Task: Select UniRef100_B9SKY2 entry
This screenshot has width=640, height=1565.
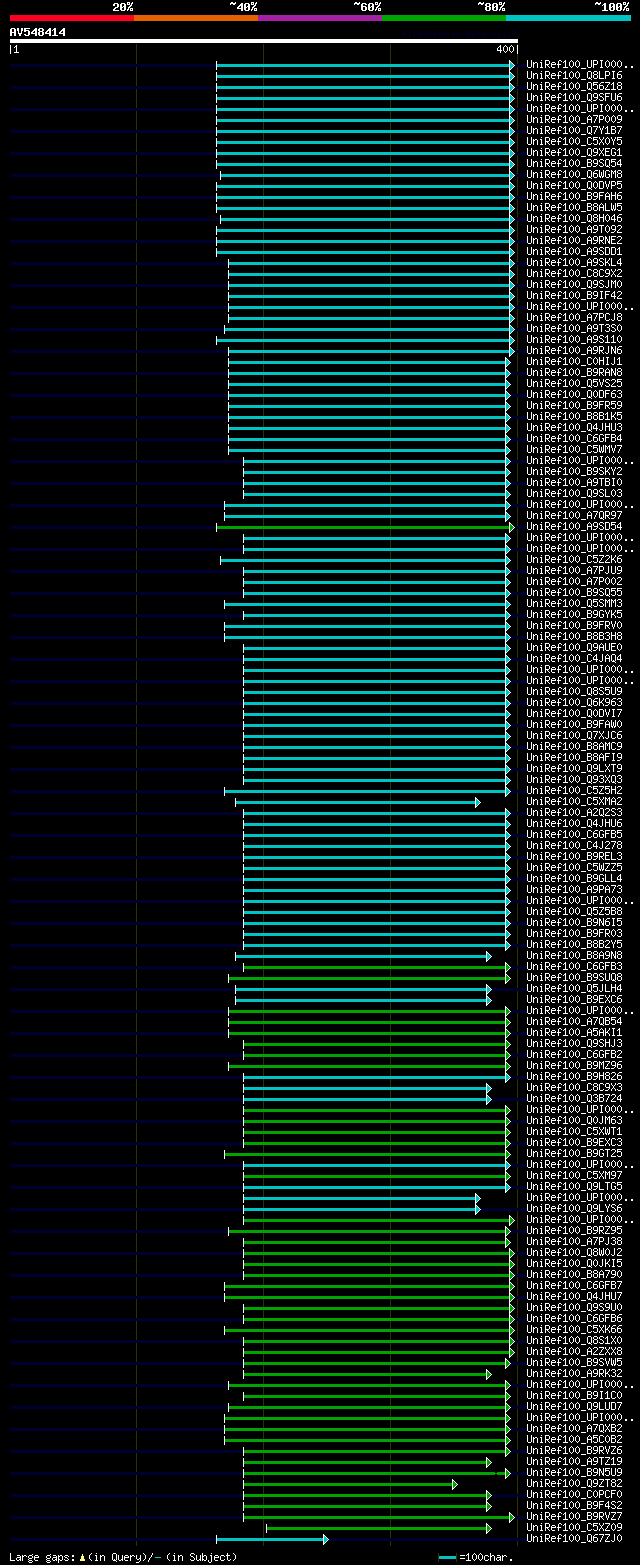Action: (x=574, y=471)
